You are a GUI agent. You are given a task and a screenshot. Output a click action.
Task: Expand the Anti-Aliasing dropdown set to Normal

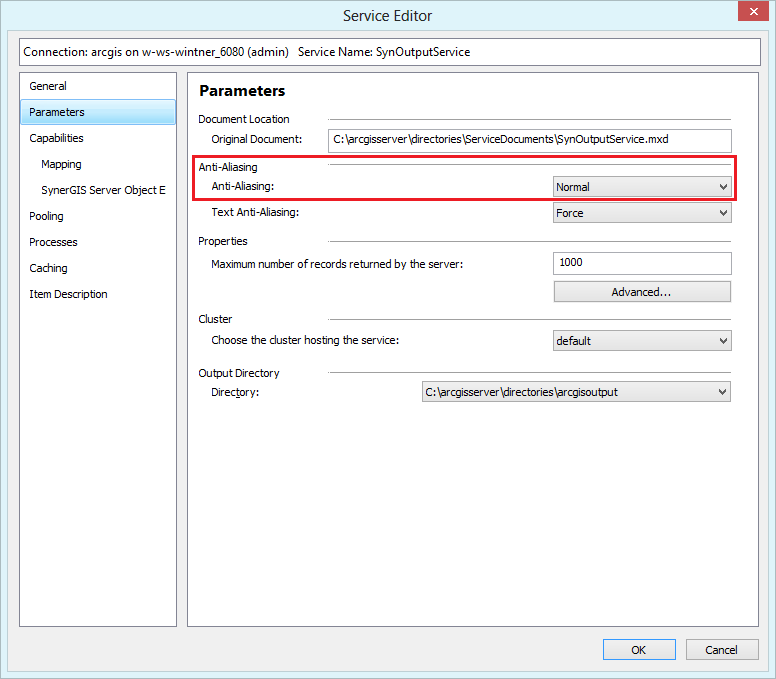click(642, 187)
